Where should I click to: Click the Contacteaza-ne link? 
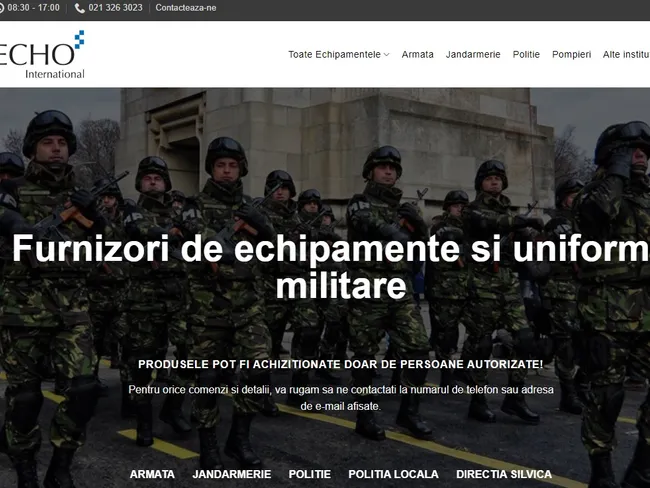click(185, 8)
